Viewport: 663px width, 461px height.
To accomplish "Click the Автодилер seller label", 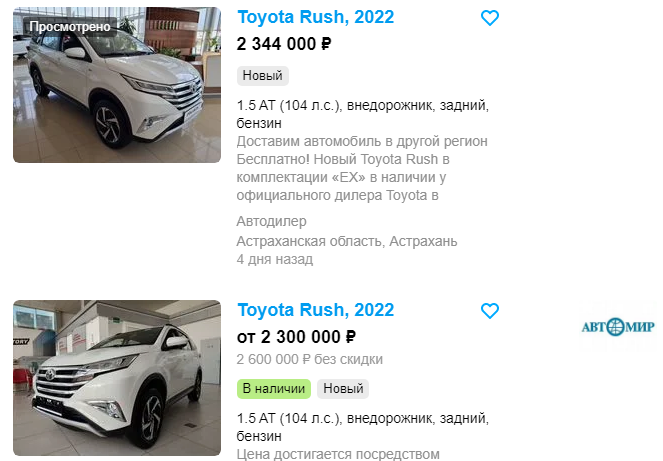I will coord(271,221).
